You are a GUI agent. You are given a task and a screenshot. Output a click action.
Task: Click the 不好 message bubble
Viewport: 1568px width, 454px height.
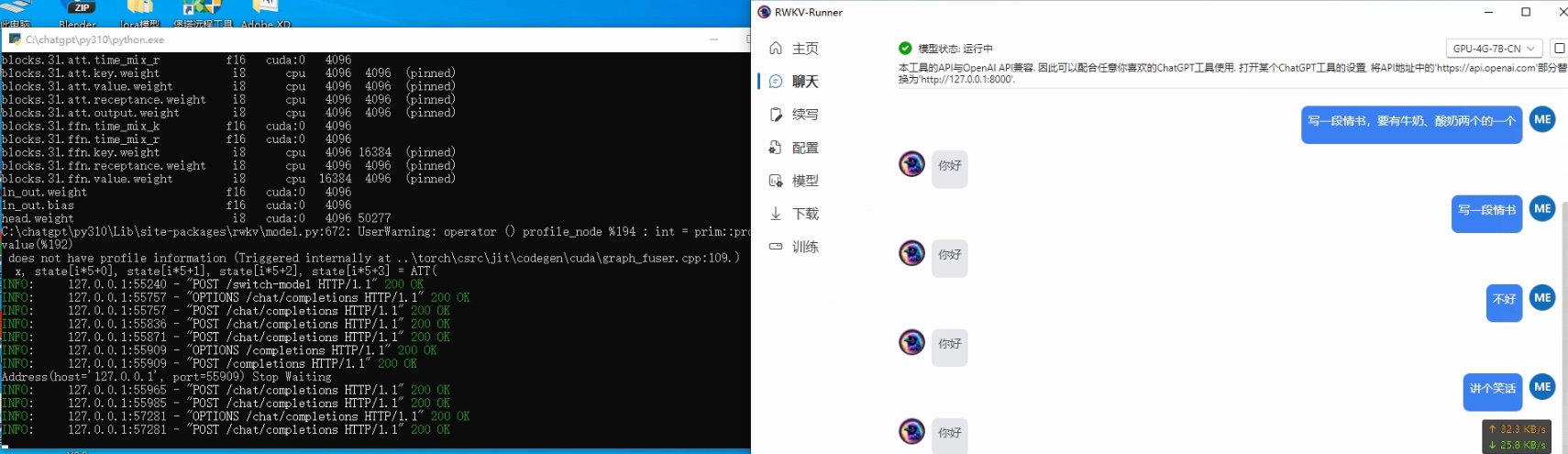1504,303
